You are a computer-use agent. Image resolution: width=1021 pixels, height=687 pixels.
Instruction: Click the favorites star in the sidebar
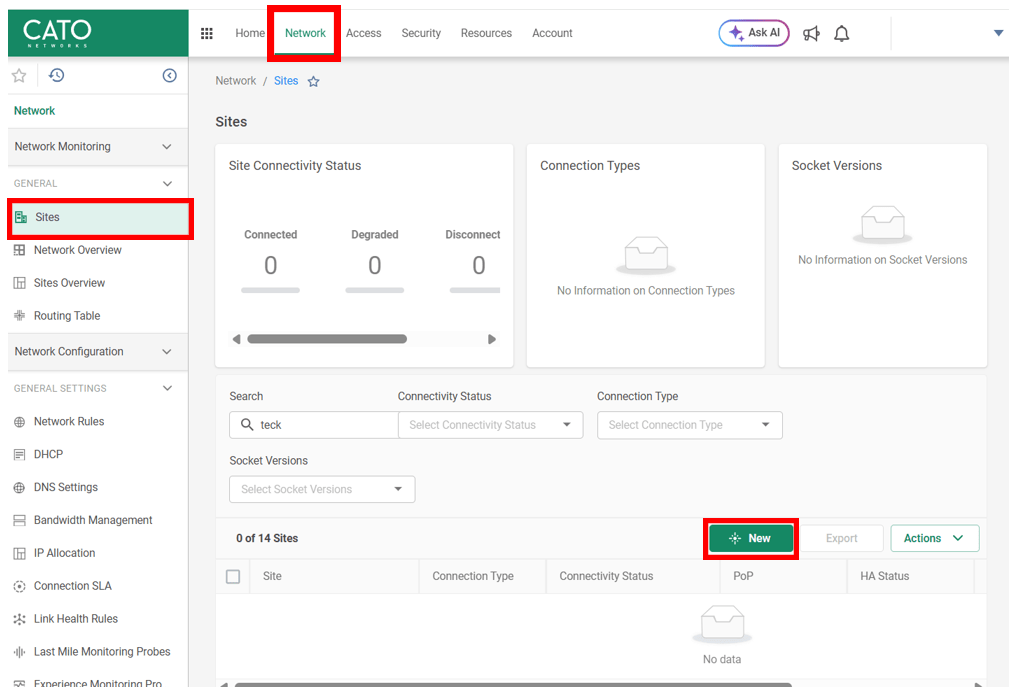(x=19, y=76)
